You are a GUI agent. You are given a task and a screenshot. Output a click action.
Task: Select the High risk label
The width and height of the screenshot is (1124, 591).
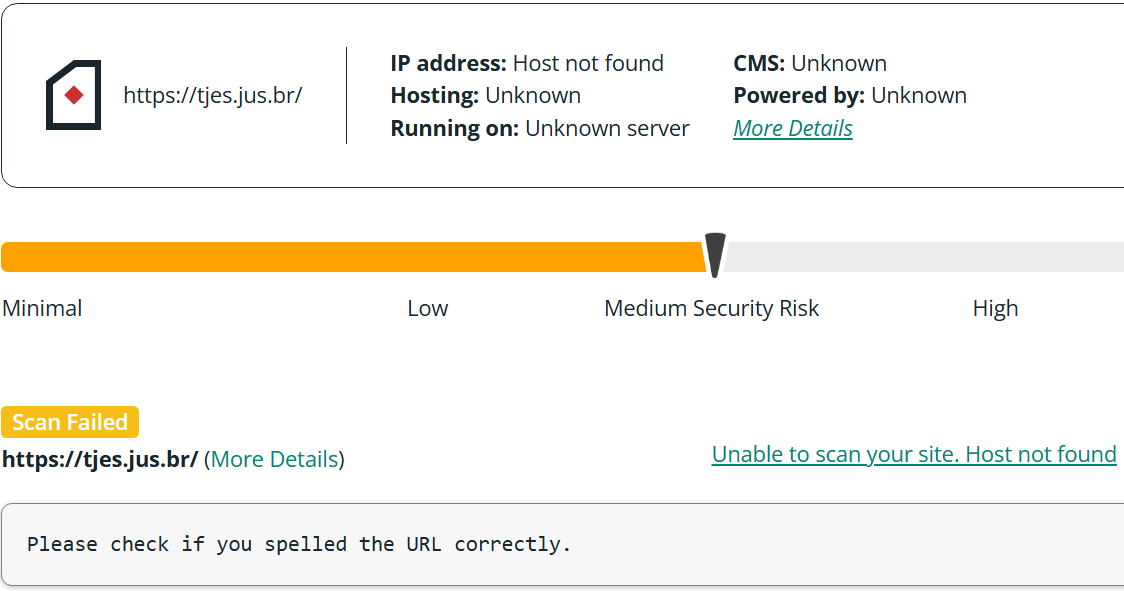[995, 308]
